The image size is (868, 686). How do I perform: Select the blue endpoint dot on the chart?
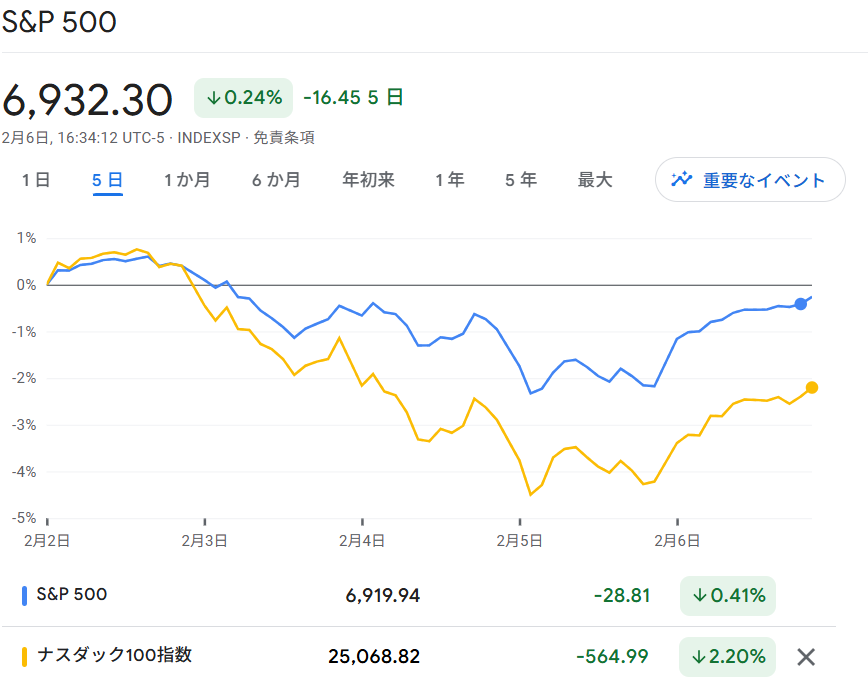click(x=800, y=303)
